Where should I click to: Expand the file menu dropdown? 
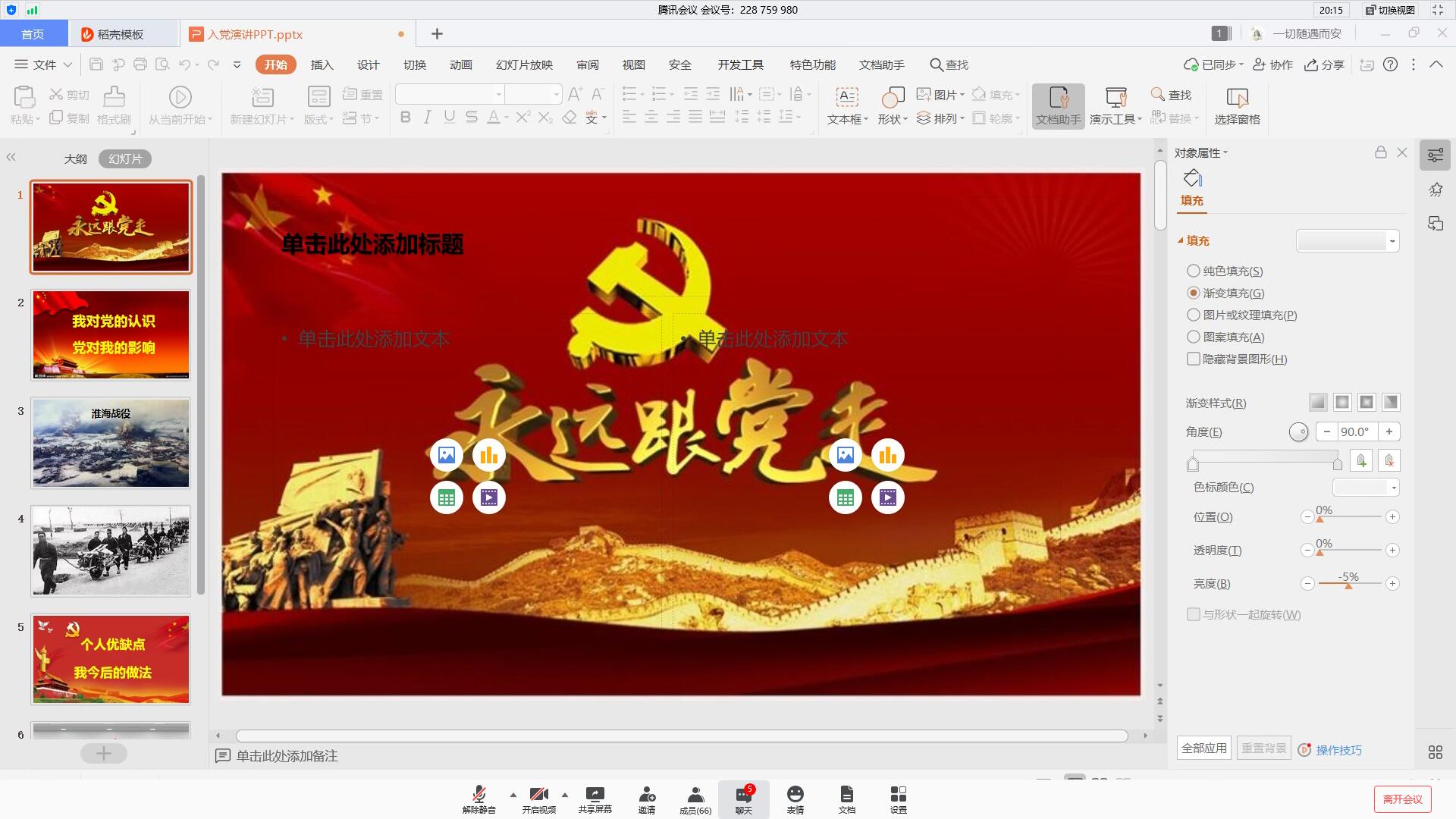(x=43, y=64)
